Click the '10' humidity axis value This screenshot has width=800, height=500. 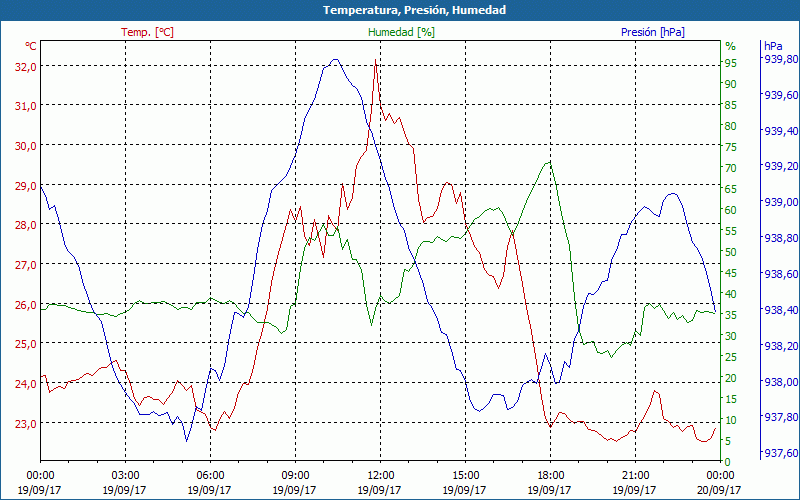pyautogui.click(x=731, y=420)
